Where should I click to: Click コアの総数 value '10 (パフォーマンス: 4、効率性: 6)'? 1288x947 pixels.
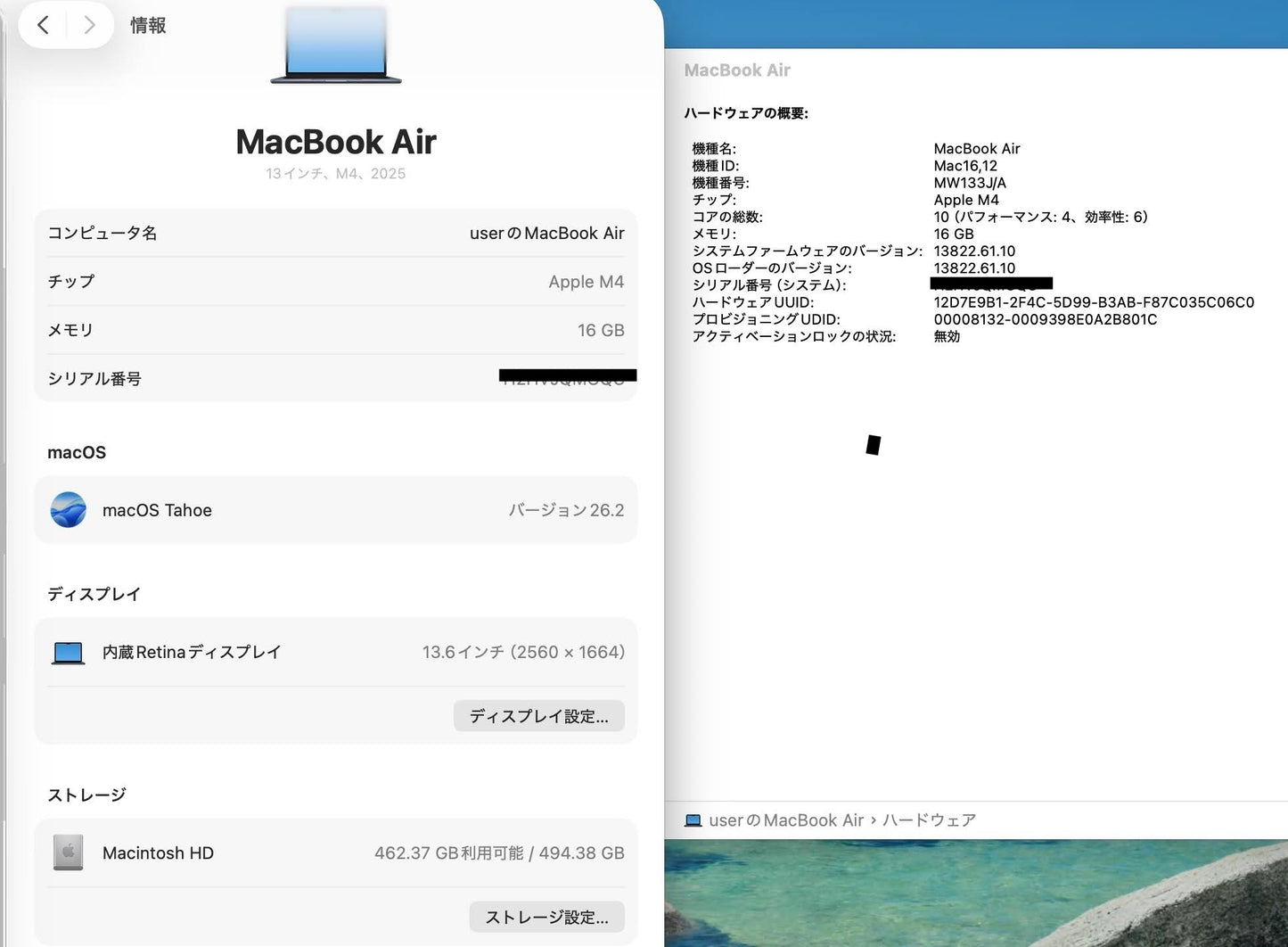1041,217
